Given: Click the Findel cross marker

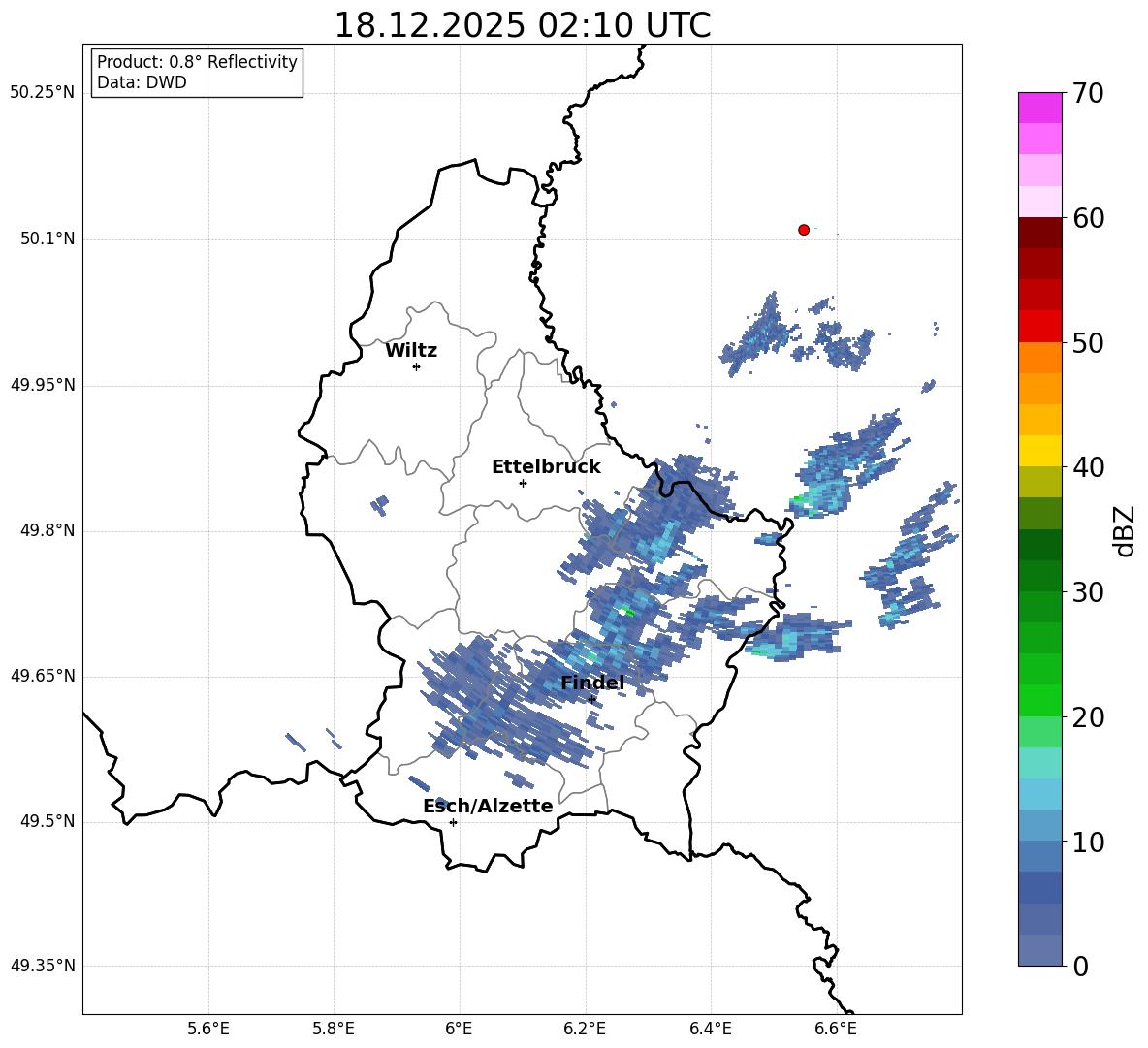Looking at the screenshot, I should 591,700.
